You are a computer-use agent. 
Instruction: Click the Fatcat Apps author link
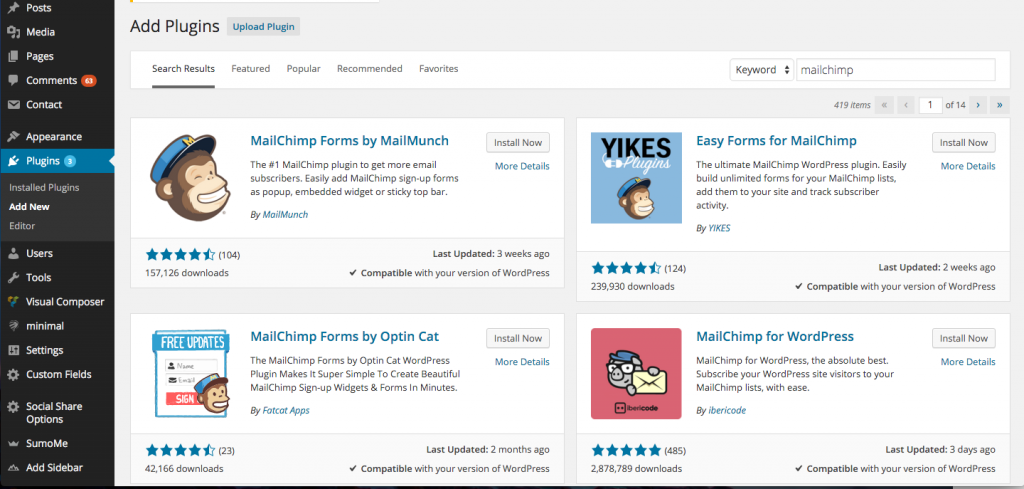tap(286, 411)
